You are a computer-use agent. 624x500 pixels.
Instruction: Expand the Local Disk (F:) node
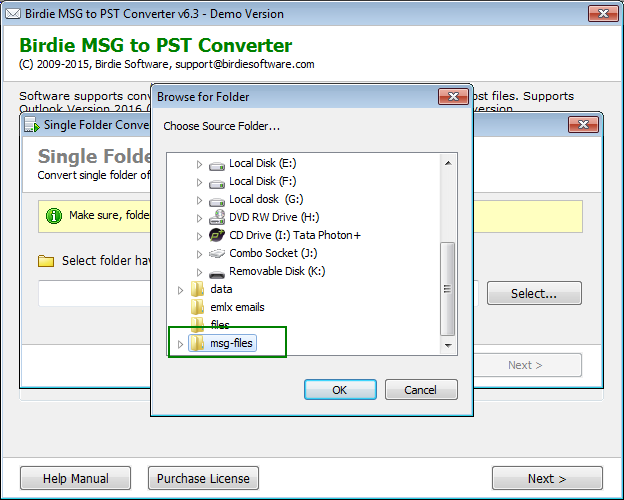[199, 182]
